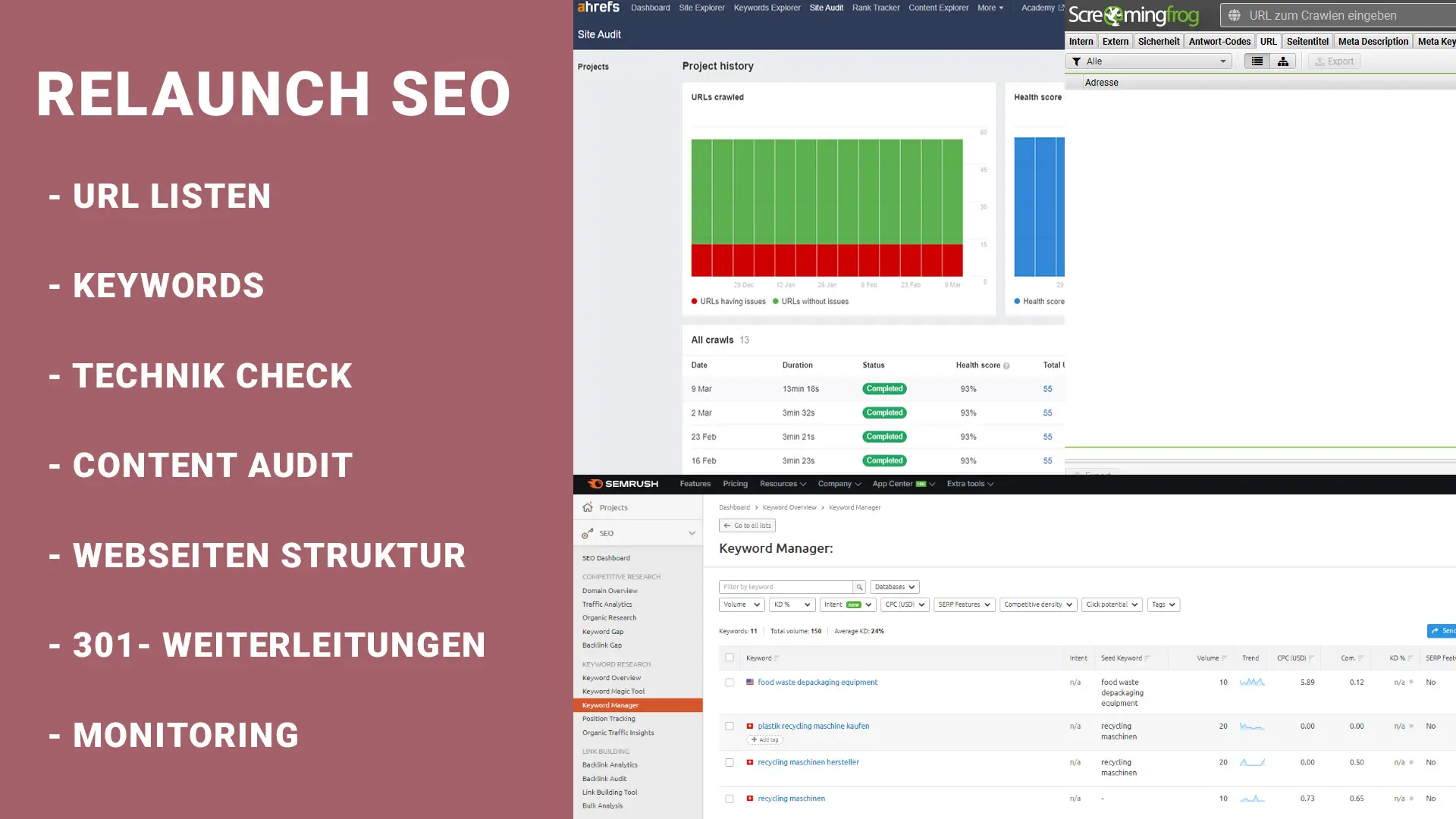
Task: Click the sort icon next to KD % column
Action: coord(1410,658)
